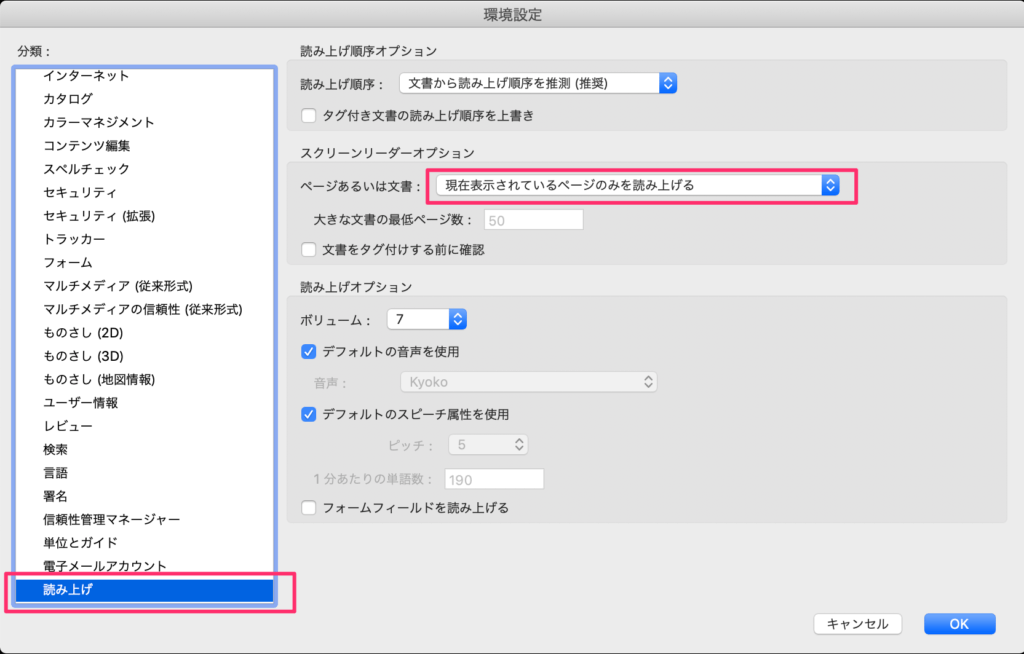The width and height of the screenshot is (1024, 654).
Task: Click the 1分あたりの単語数 field
Action: pos(494,480)
